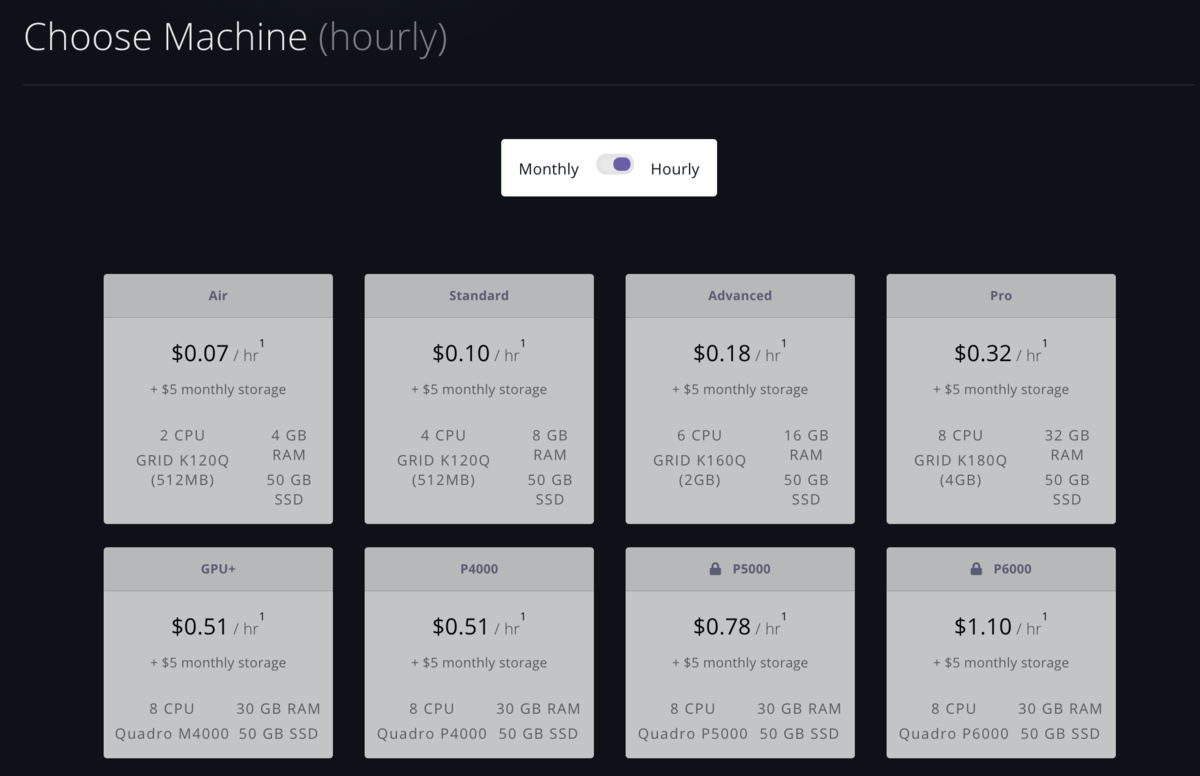This screenshot has height=776, width=1200.
Task: Click the Quadro P6000 GPU text
Action: [954, 734]
